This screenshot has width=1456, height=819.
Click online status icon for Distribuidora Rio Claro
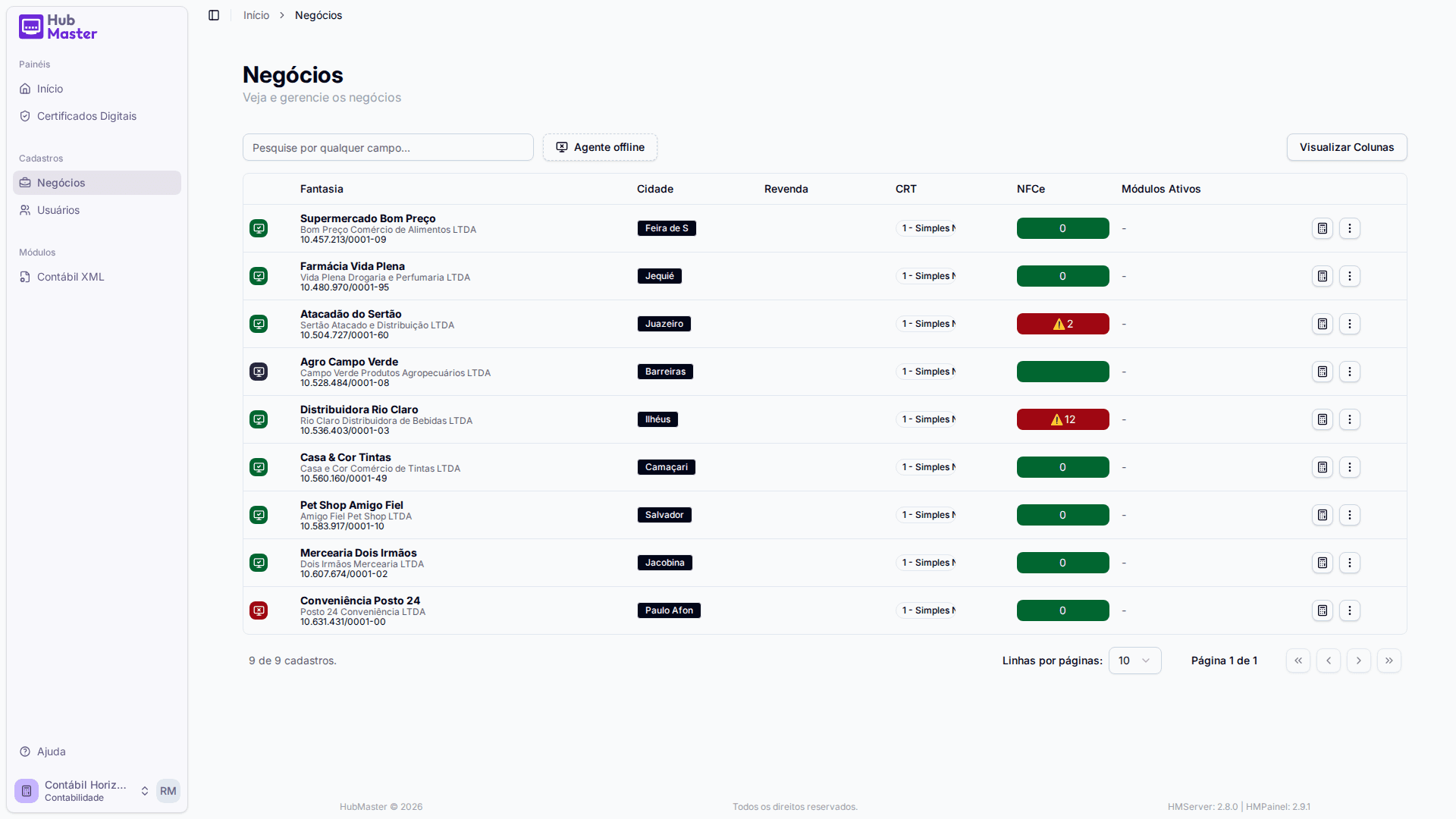click(259, 419)
